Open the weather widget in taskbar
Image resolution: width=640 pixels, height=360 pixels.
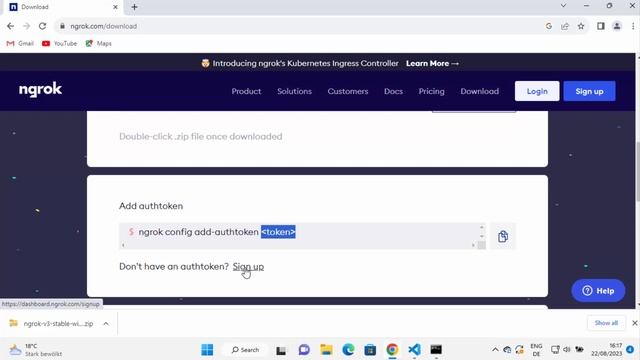click(36, 350)
